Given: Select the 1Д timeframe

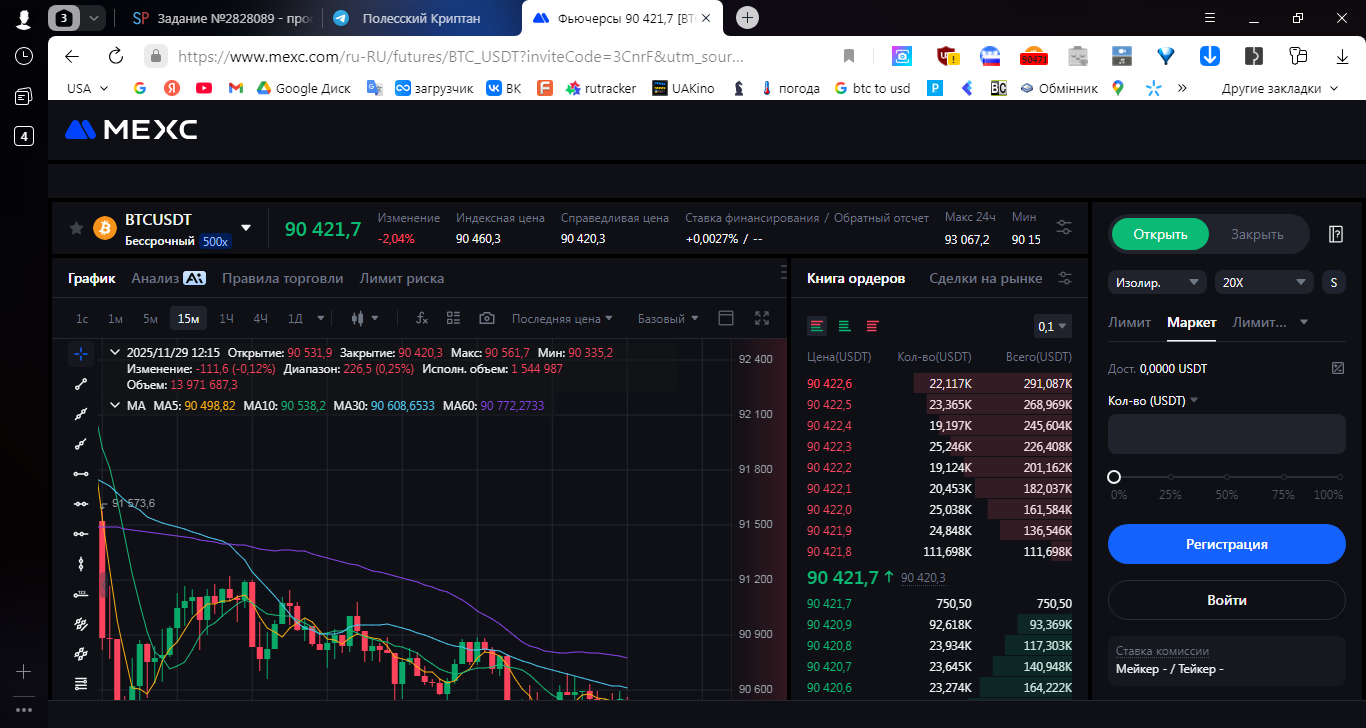Looking at the screenshot, I should point(295,318).
